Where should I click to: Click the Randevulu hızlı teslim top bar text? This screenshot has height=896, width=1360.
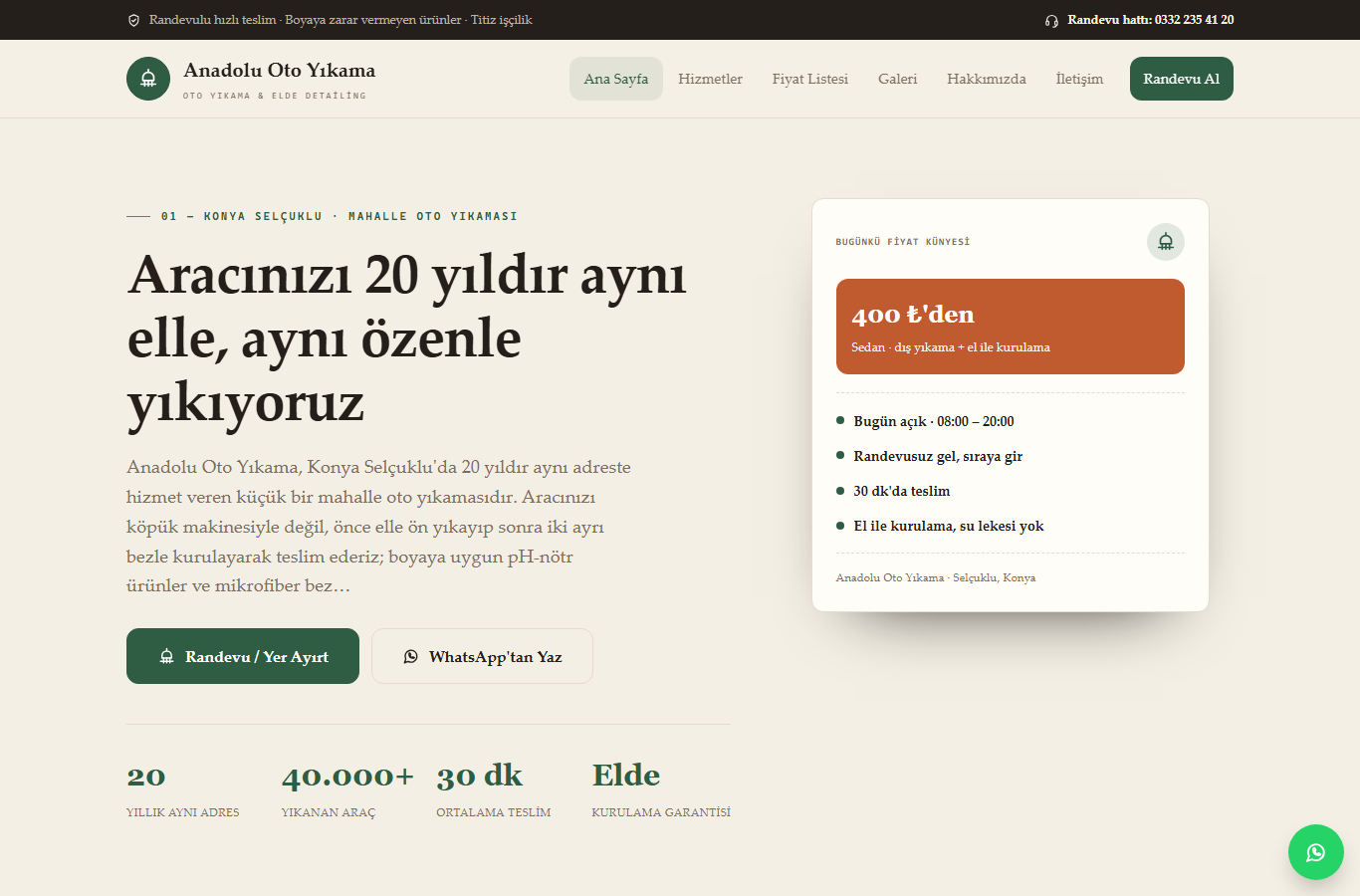[340, 20]
